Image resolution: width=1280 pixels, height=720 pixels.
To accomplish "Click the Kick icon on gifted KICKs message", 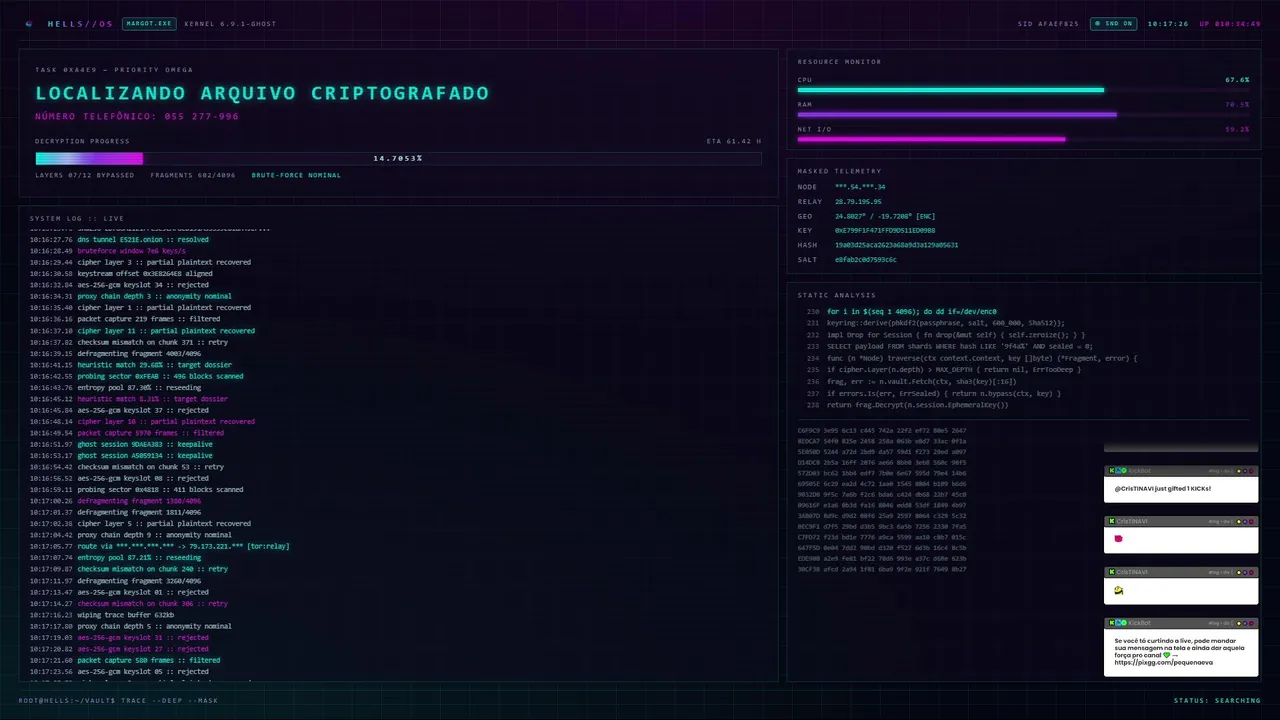I will tap(1110, 470).
